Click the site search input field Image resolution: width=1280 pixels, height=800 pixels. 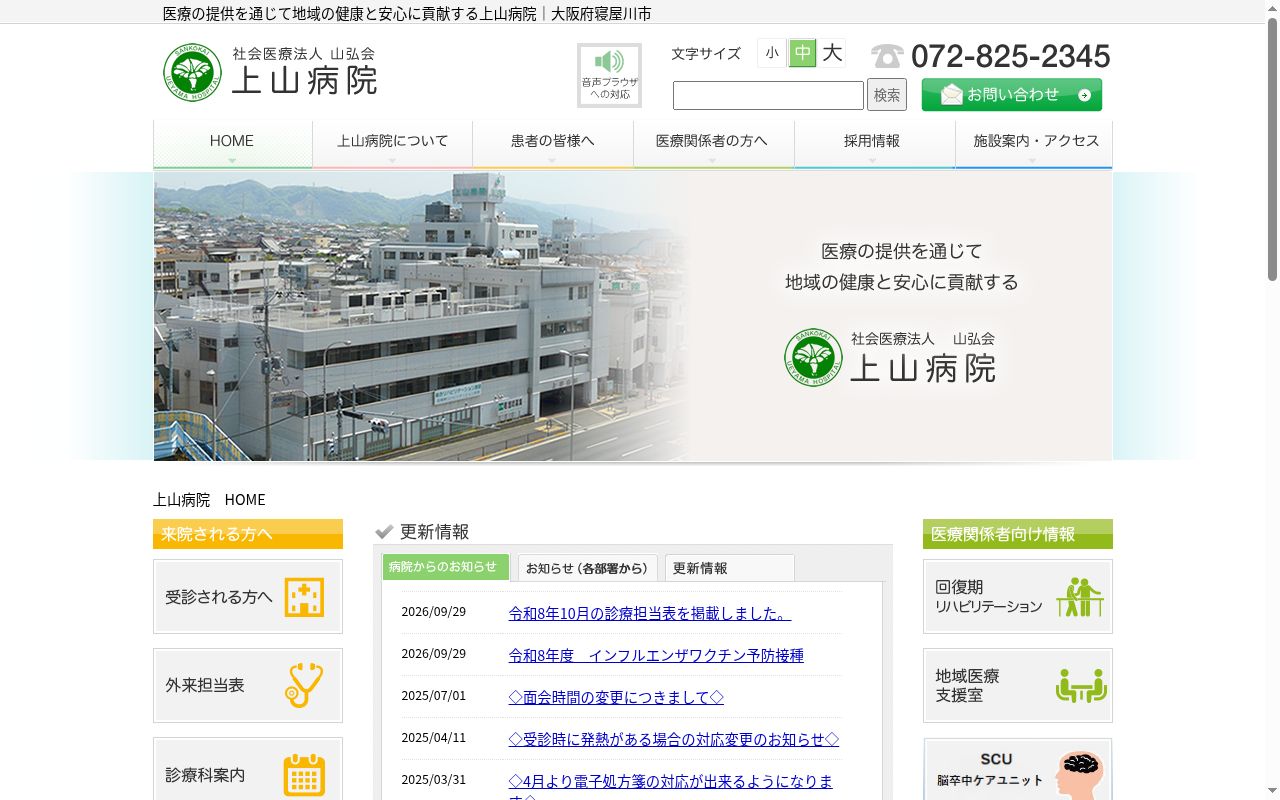coord(768,95)
